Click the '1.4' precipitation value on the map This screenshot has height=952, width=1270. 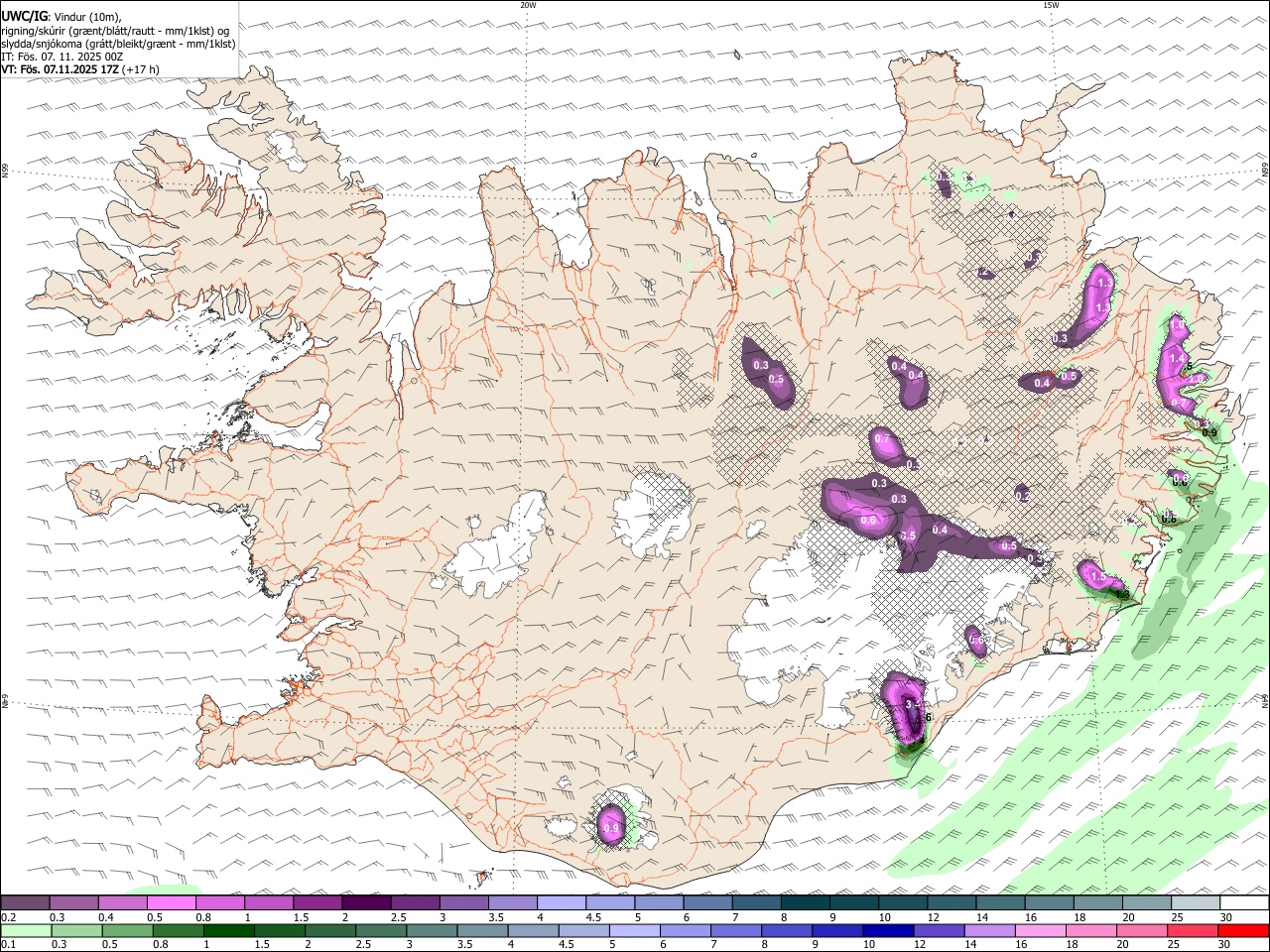coord(1178,359)
